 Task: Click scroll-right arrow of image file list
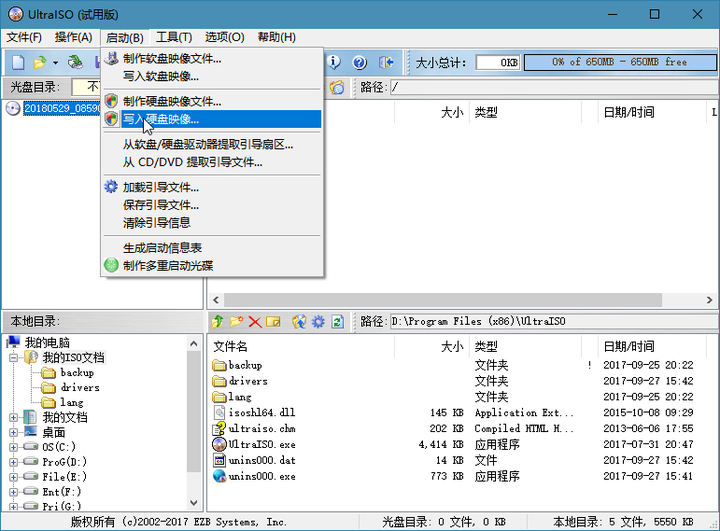[x=709, y=300]
